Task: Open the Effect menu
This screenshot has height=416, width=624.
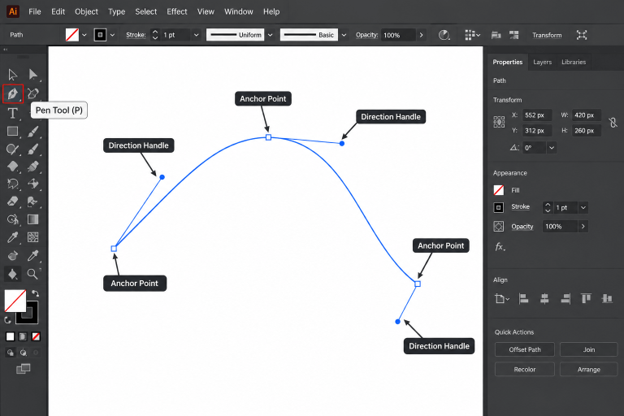Action: pyautogui.click(x=177, y=12)
